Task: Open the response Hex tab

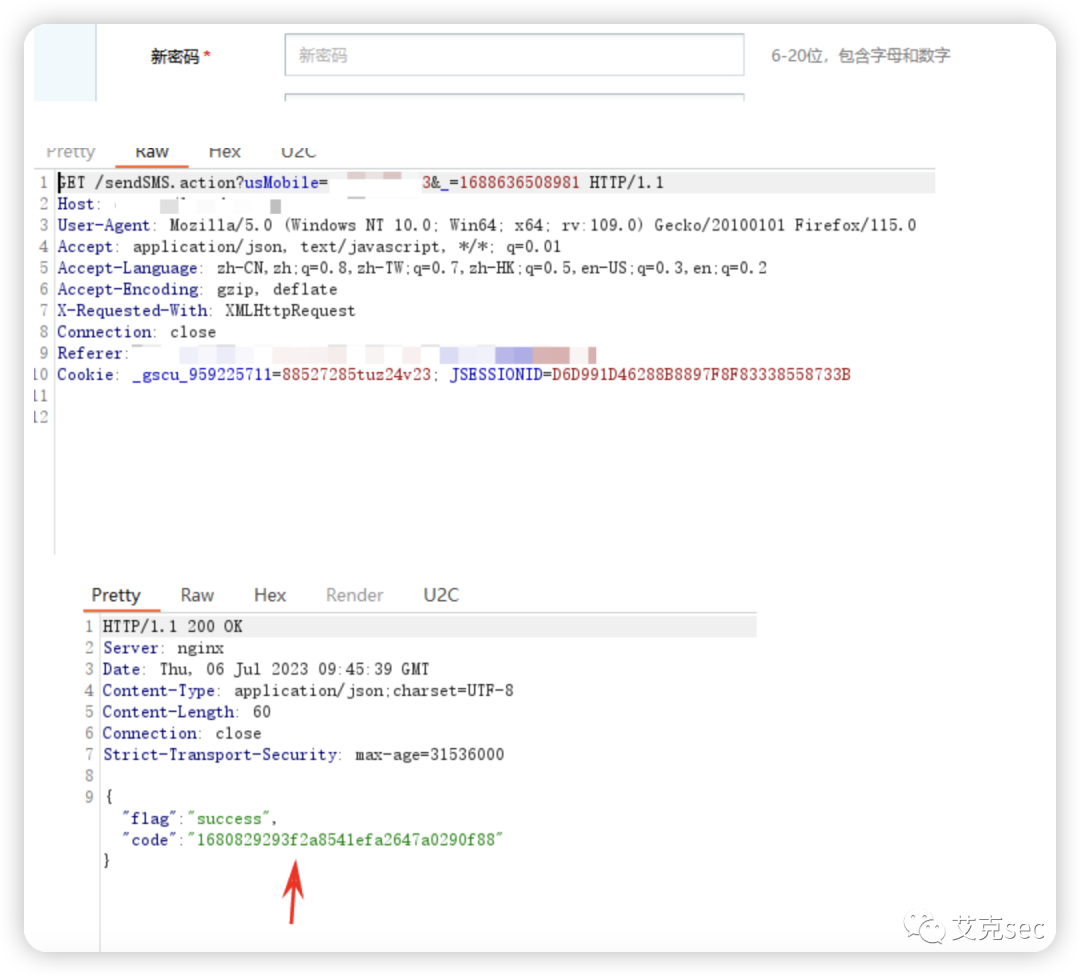Action: 270,595
